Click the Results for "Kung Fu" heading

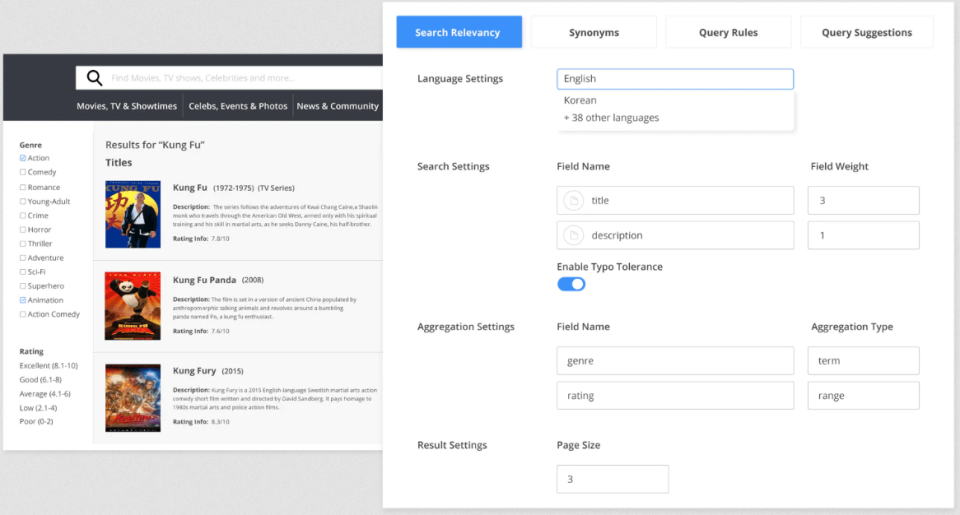(155, 145)
